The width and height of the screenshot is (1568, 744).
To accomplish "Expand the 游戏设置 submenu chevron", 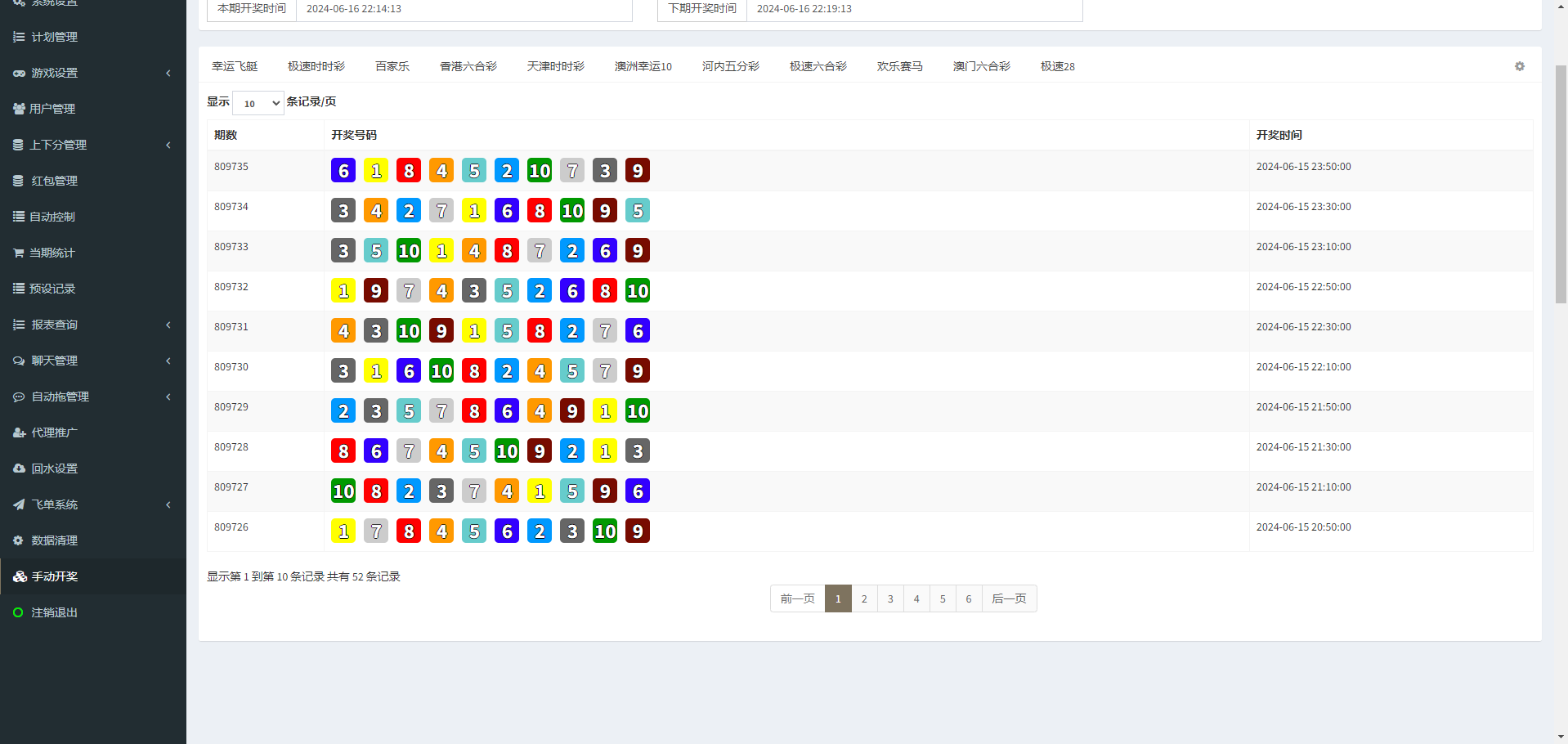I will (x=168, y=73).
